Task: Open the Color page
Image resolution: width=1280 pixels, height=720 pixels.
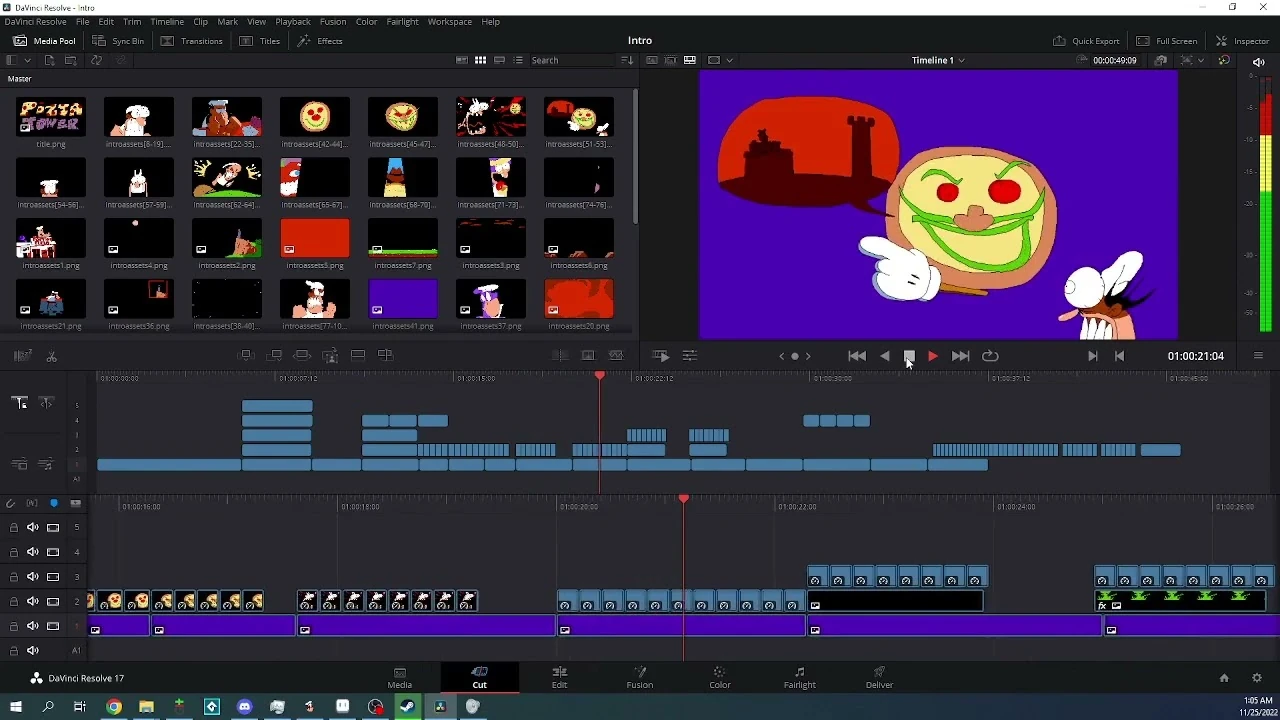Action: 719,677
